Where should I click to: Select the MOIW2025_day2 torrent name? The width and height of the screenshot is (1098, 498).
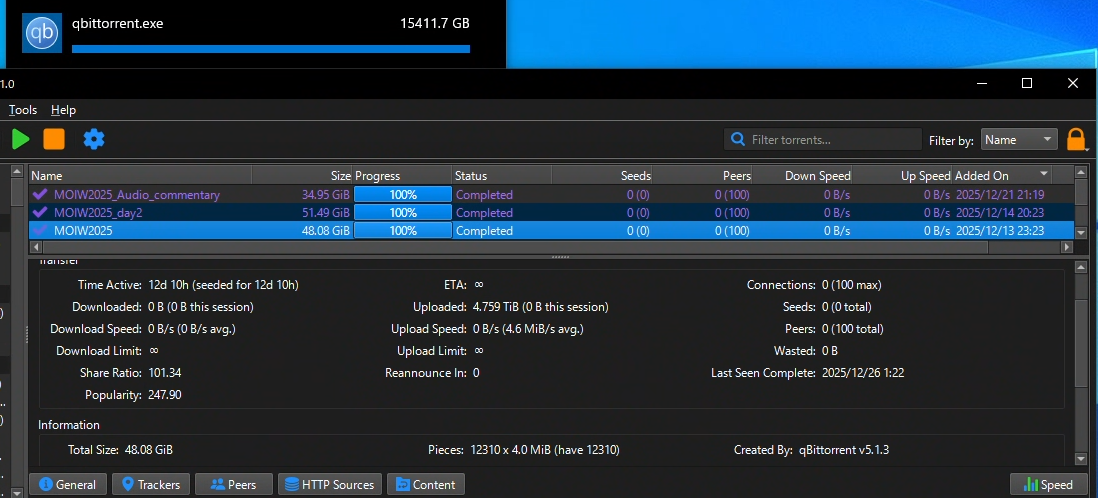pos(98,212)
